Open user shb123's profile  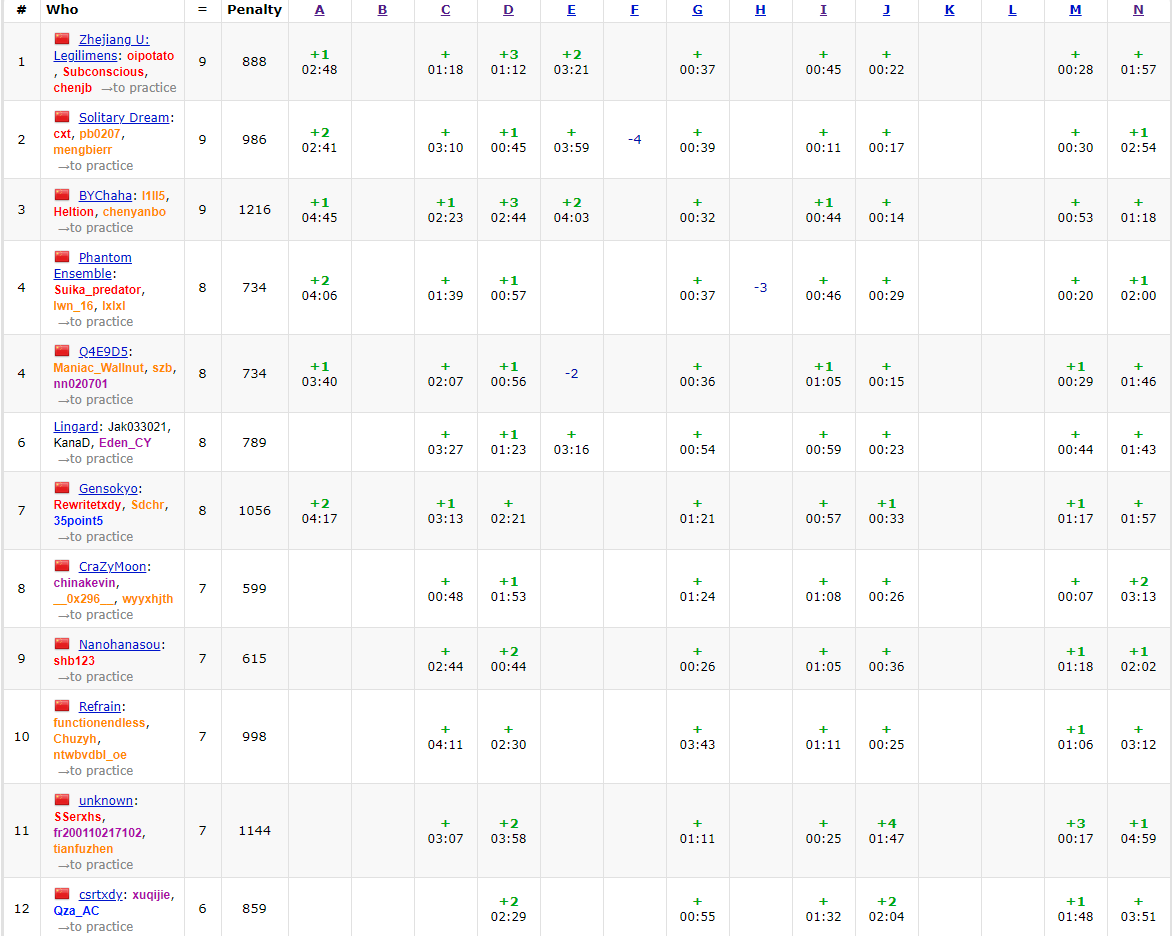coord(74,661)
